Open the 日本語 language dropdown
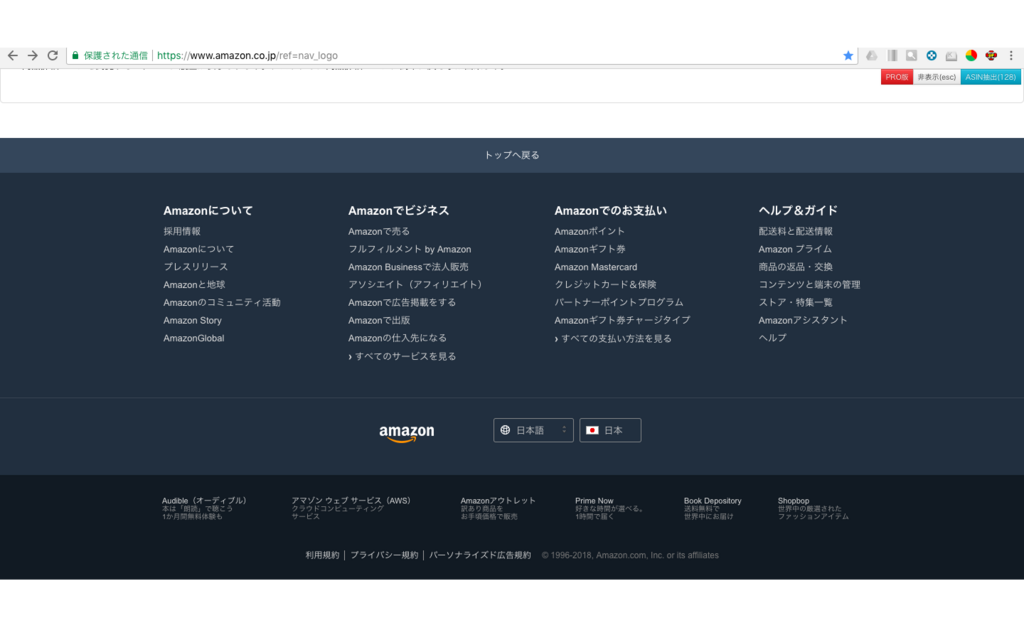This screenshot has width=1024, height=640. [534, 430]
